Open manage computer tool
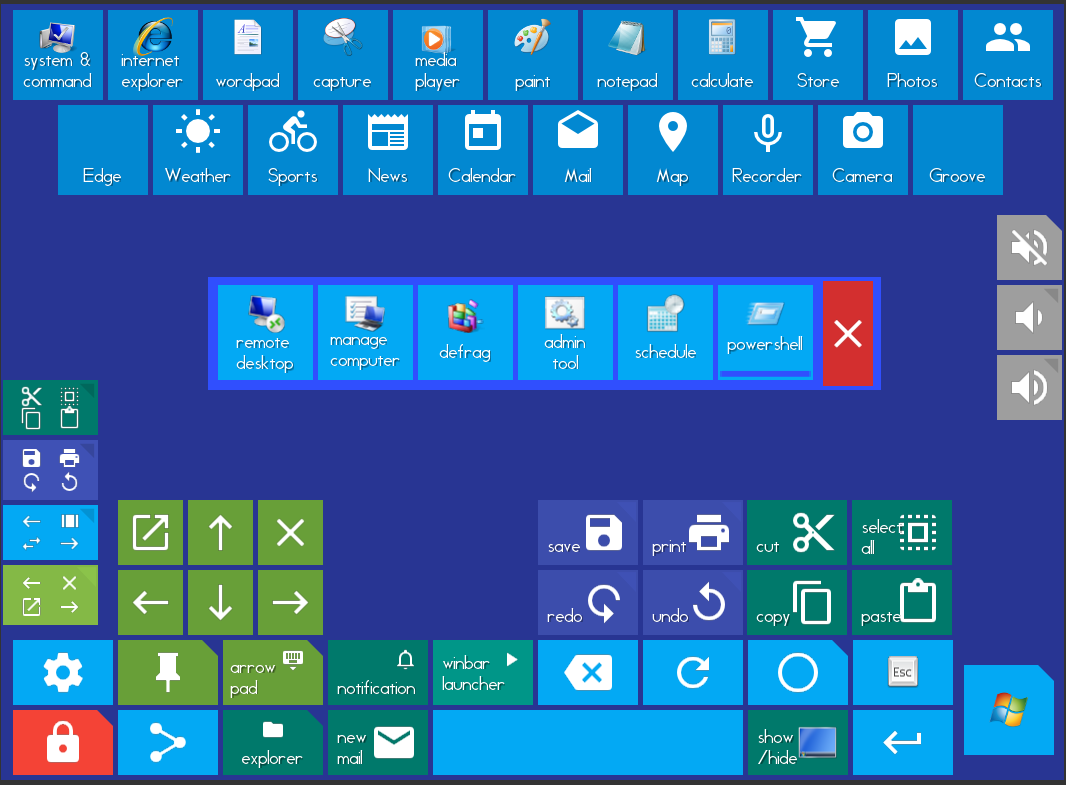 coord(365,332)
